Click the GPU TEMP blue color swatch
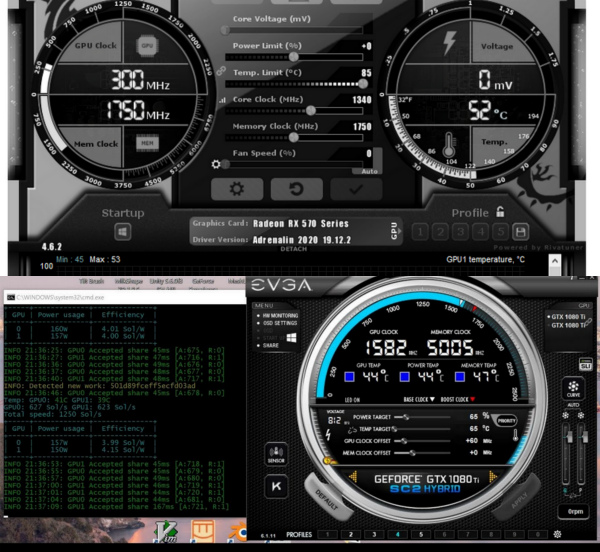Screen dimensions: 600x552 click(349, 377)
